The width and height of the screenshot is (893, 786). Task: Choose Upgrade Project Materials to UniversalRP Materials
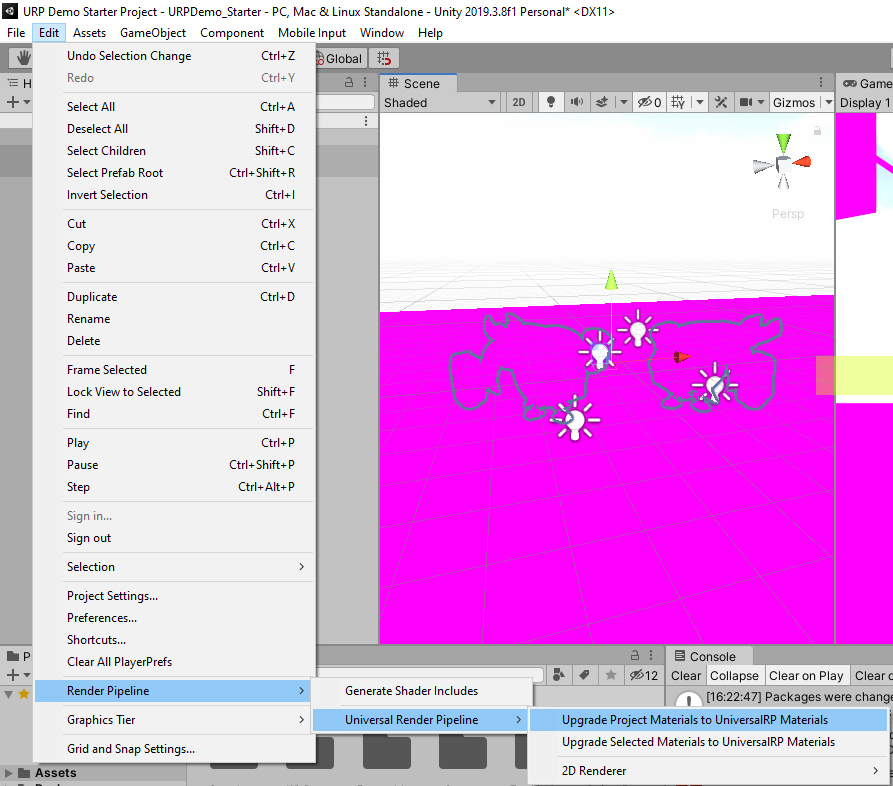click(695, 720)
